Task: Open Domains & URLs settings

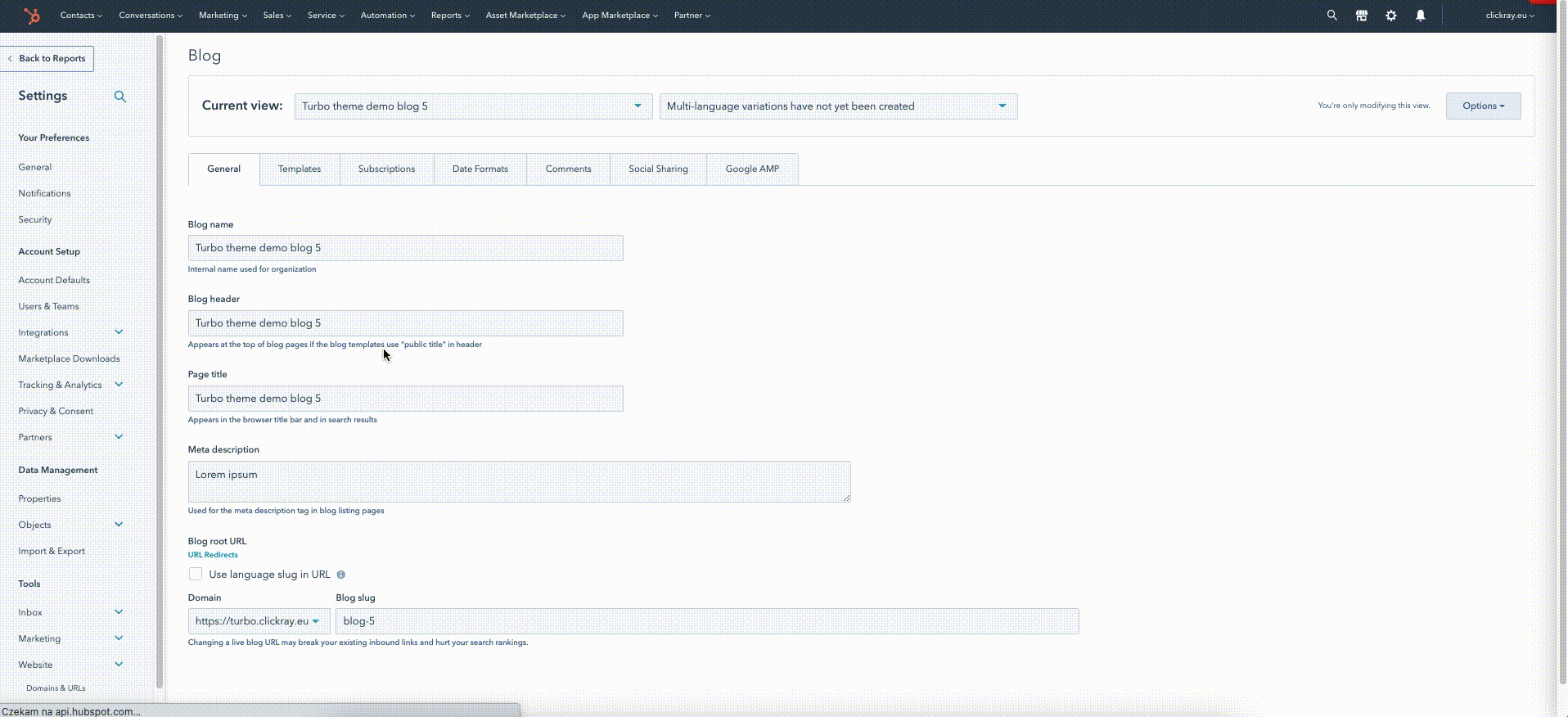Action: click(56, 688)
